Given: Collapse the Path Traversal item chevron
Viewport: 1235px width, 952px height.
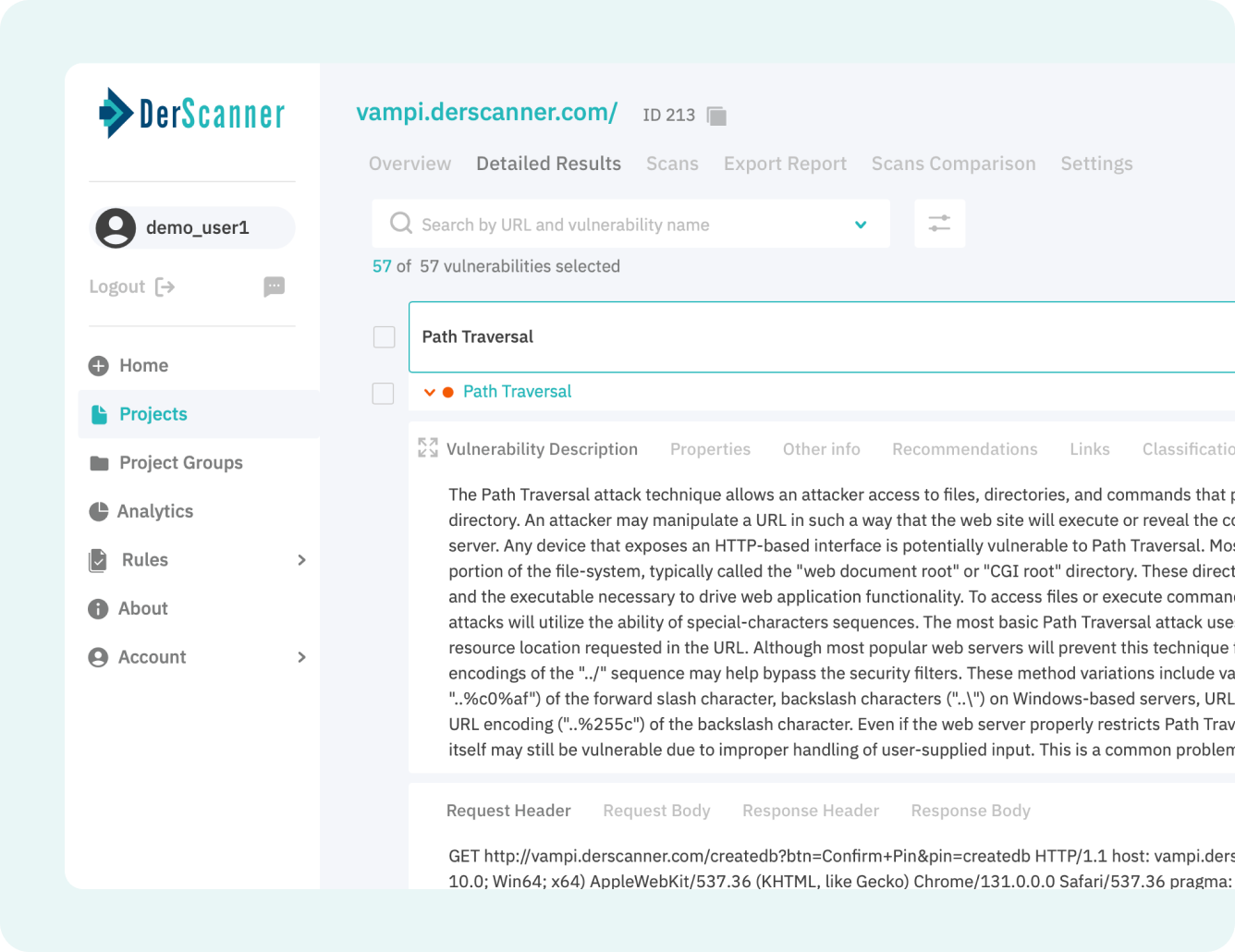Looking at the screenshot, I should coord(430,392).
